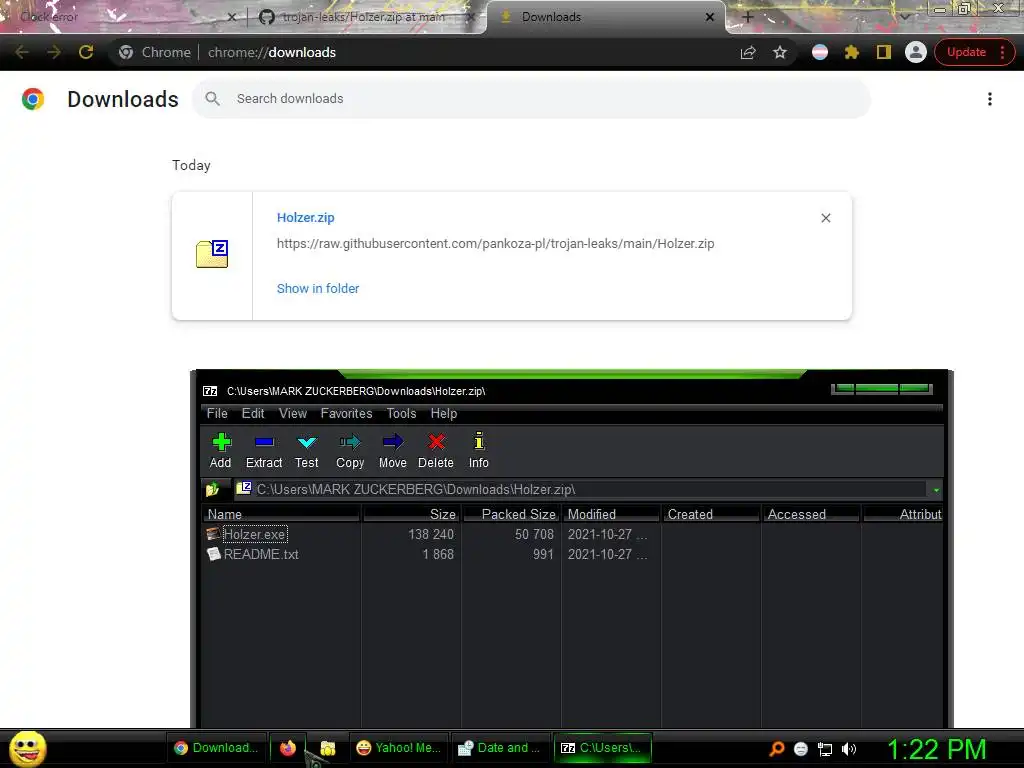Open Yahoo! Messenger taskbar button
Screen dimensions: 1024x768
click(x=398, y=748)
